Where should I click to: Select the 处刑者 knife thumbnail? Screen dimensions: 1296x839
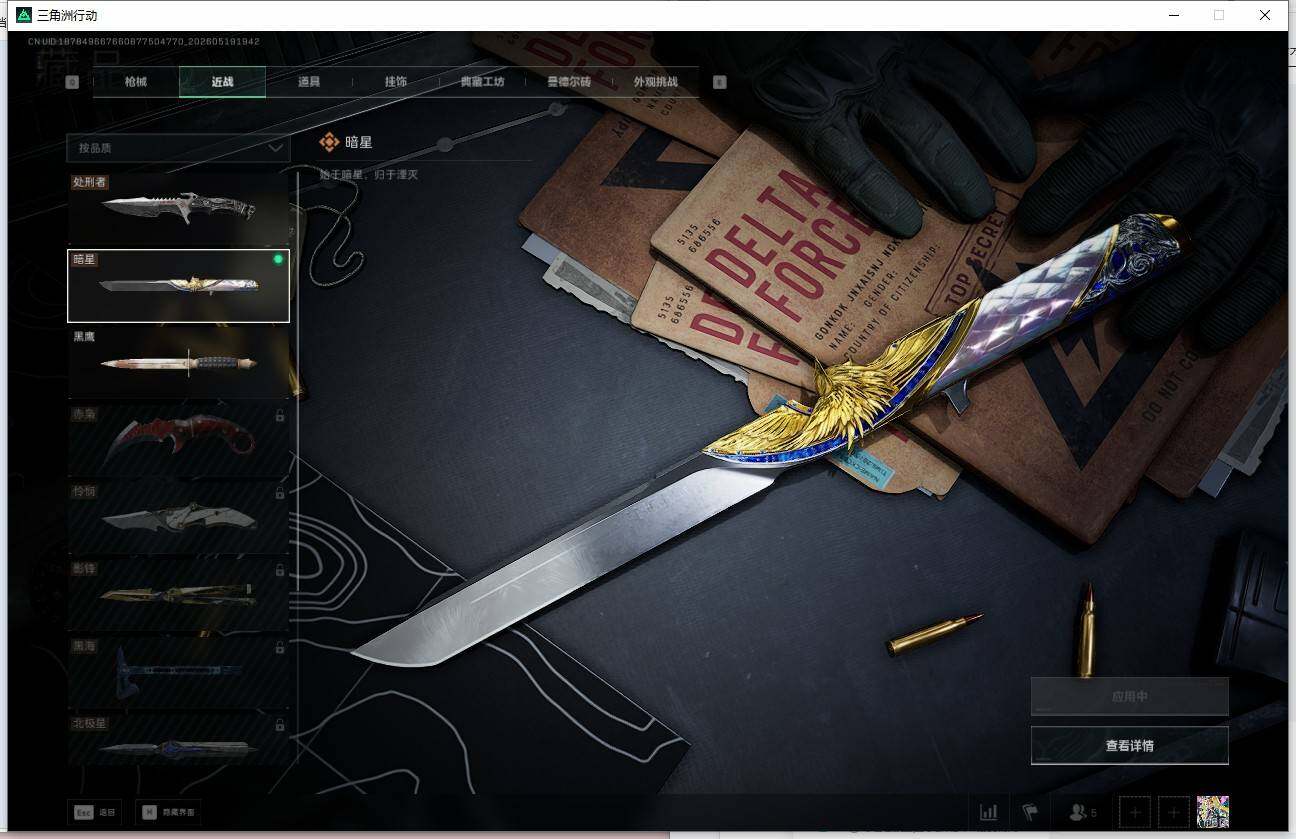tap(178, 208)
